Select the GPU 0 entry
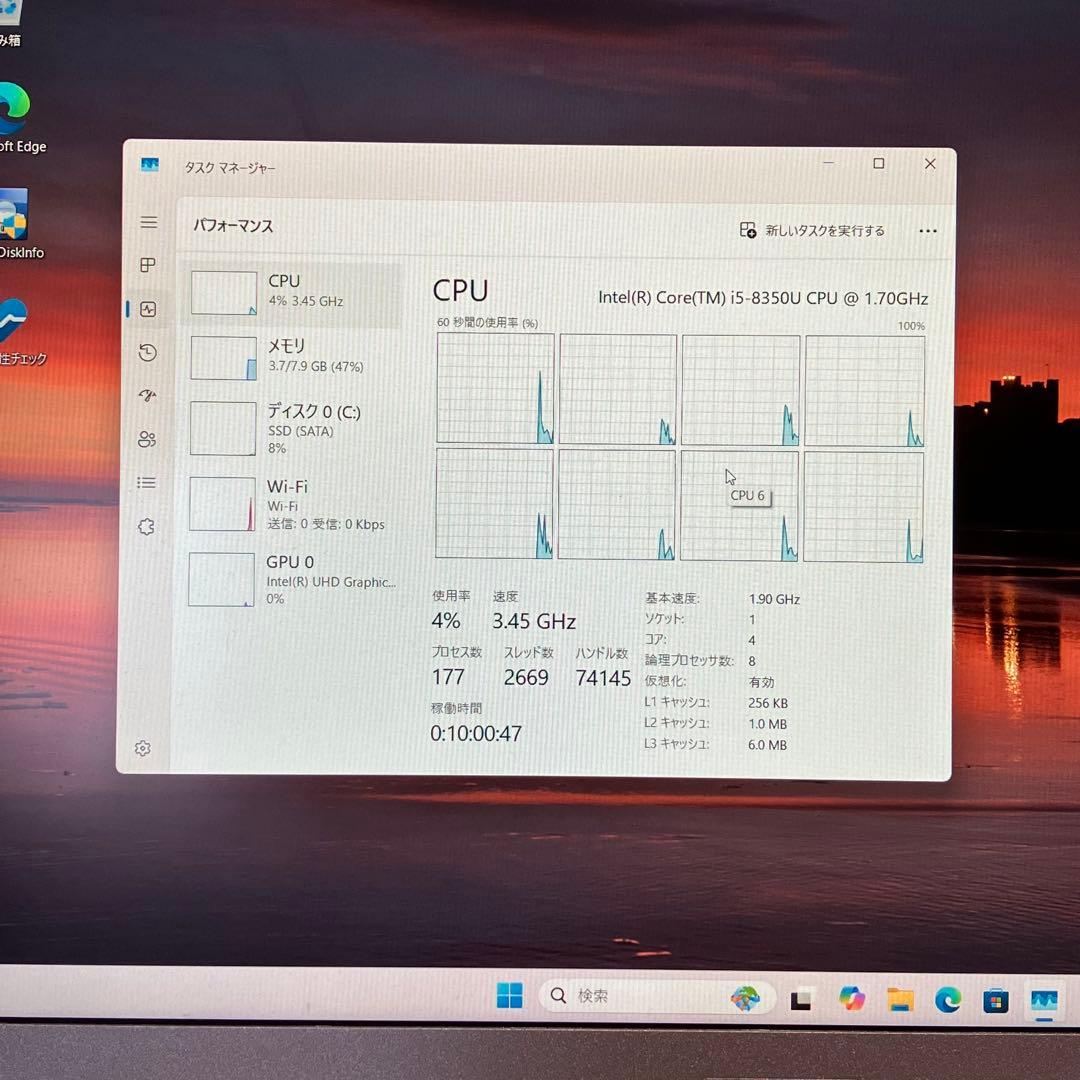This screenshot has width=1080, height=1080. [292, 580]
